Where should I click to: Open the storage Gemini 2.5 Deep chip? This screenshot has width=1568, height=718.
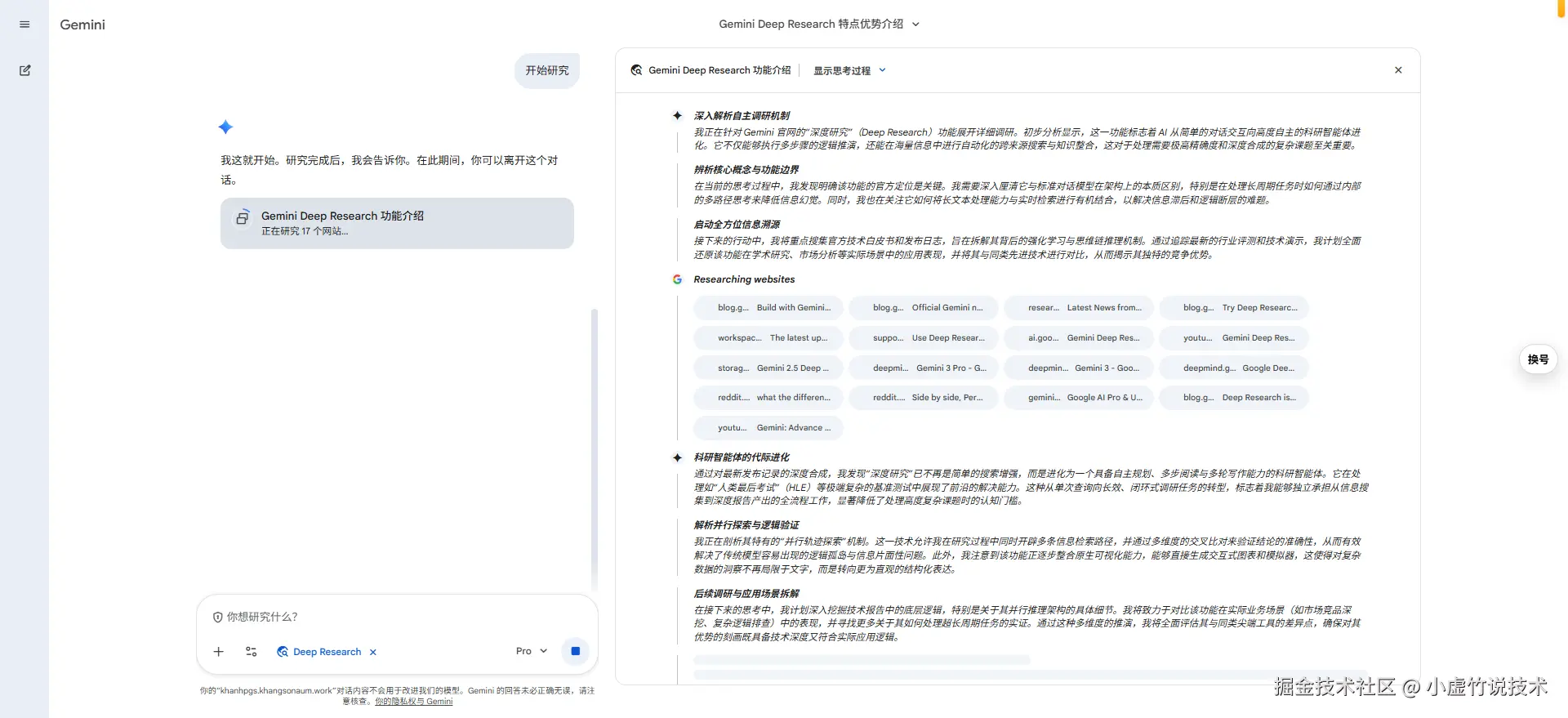768,368
